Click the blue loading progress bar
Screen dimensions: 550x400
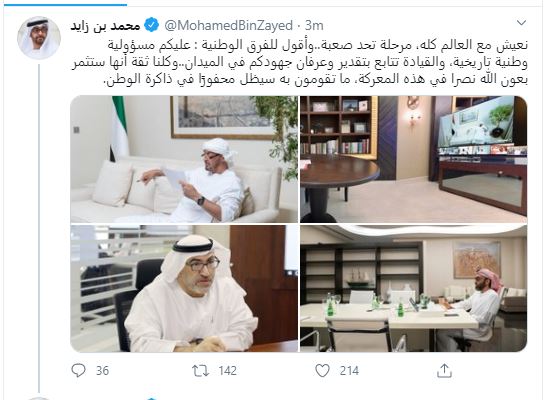point(65,5)
